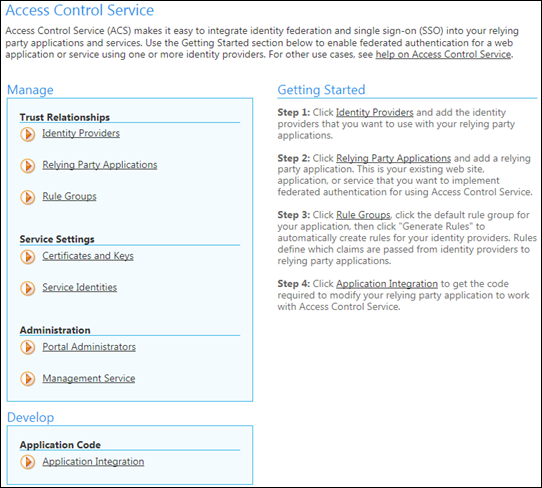Open Identity Providers in the Manage panel
Viewport: 542px width, 488px height.
[x=81, y=133]
